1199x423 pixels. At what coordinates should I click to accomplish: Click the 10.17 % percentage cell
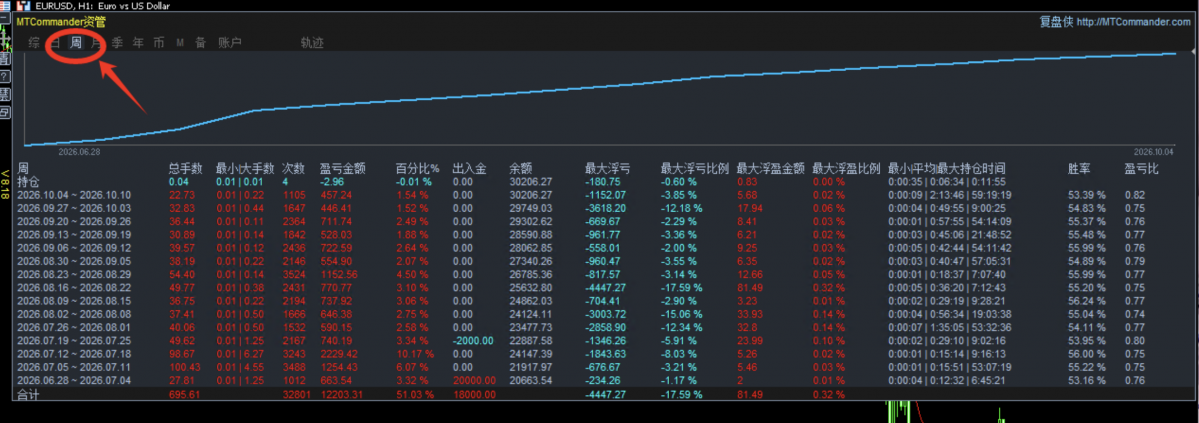[414, 354]
